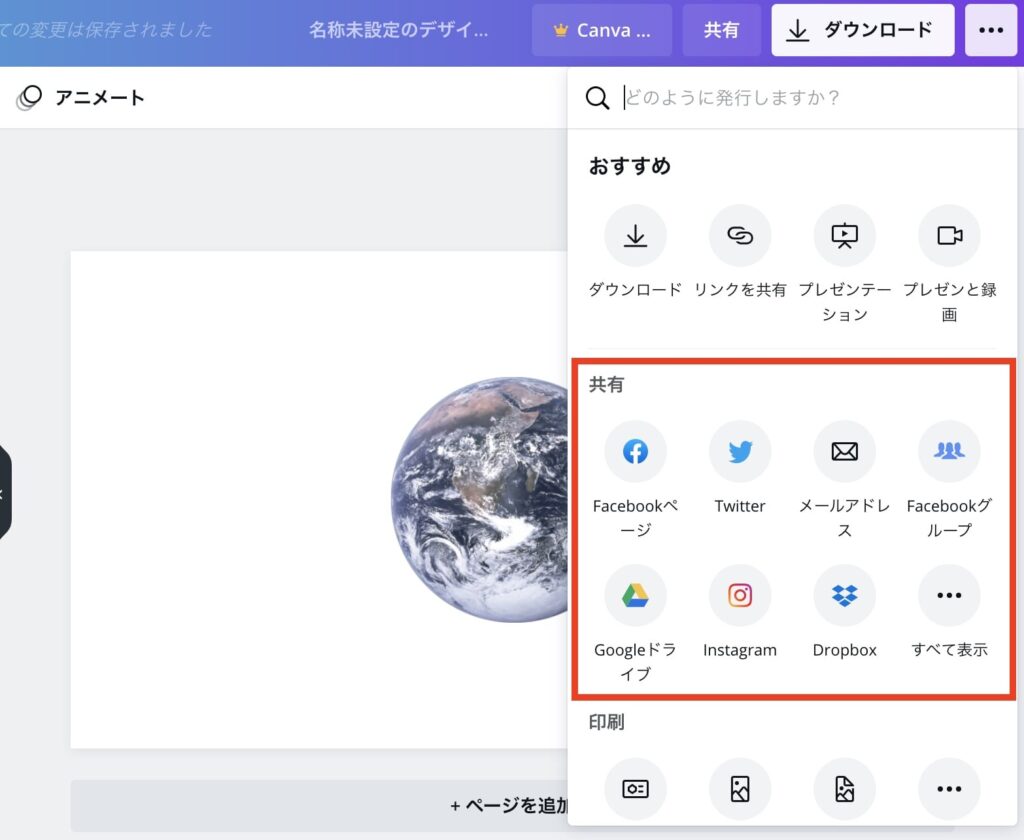Click the dark side-panel collapse handle
The height and width of the screenshot is (840, 1024).
5,493
